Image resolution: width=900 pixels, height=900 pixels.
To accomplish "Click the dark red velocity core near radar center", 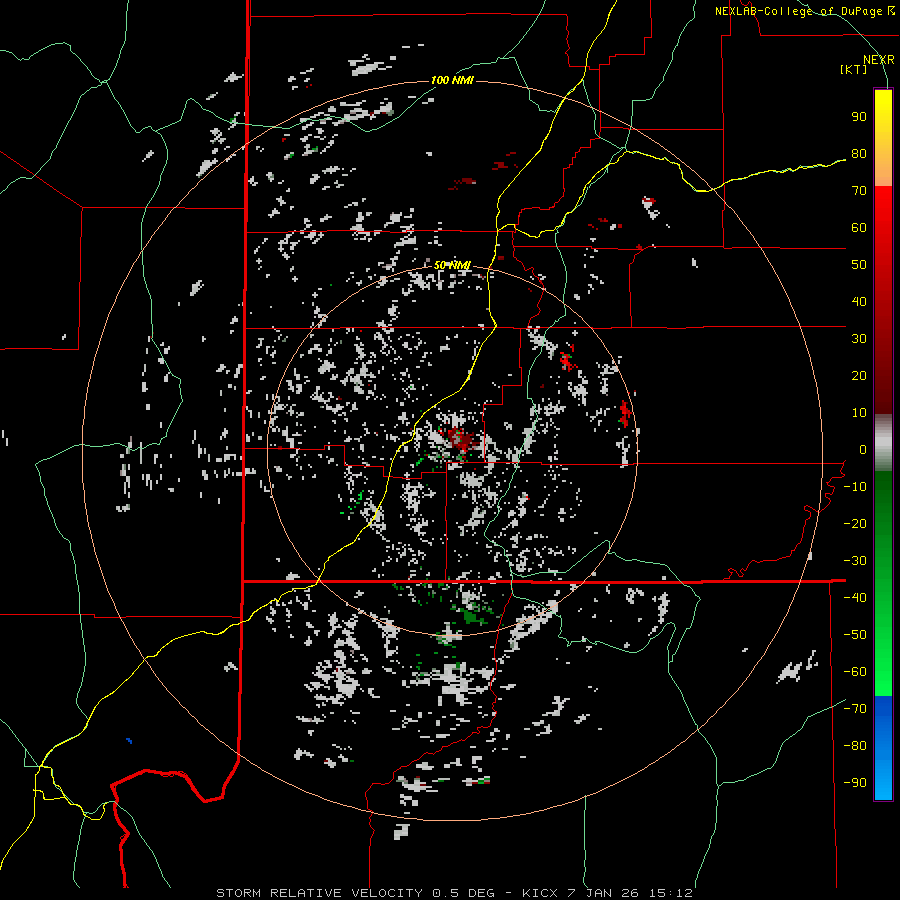I will tap(460, 438).
